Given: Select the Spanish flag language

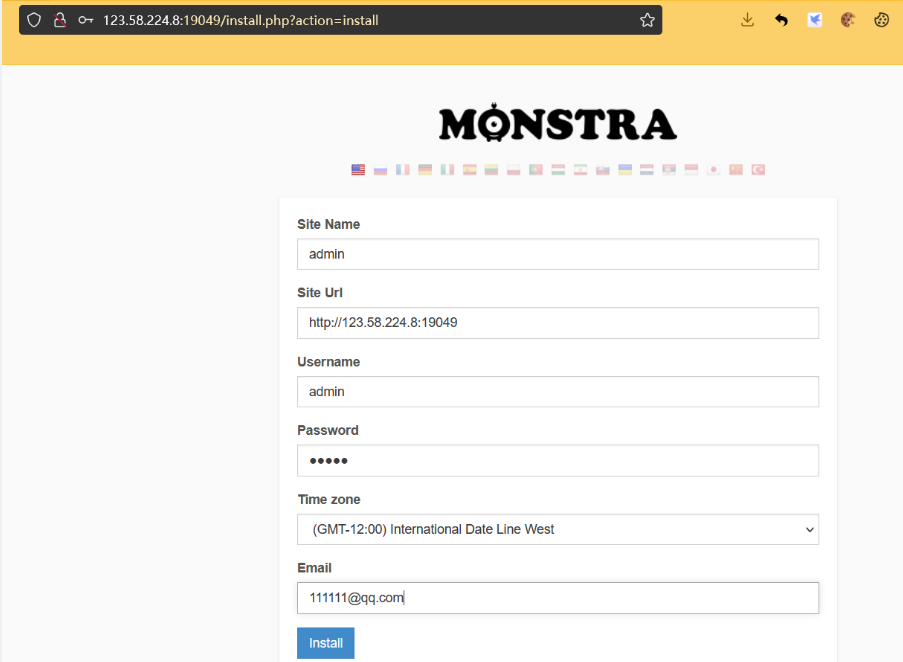Looking at the screenshot, I should click(x=469, y=170).
